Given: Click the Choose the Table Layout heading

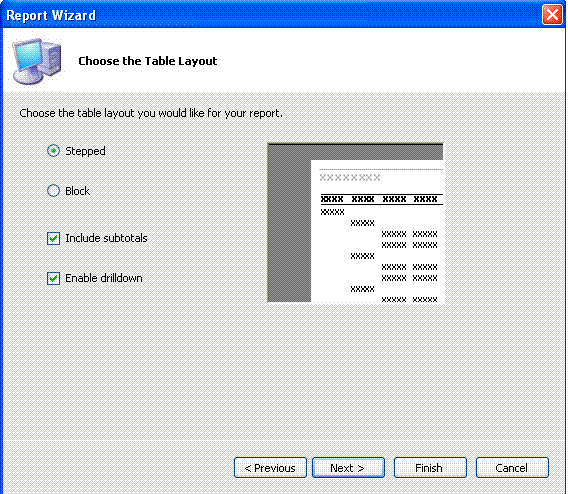Looking at the screenshot, I should click(x=147, y=61).
